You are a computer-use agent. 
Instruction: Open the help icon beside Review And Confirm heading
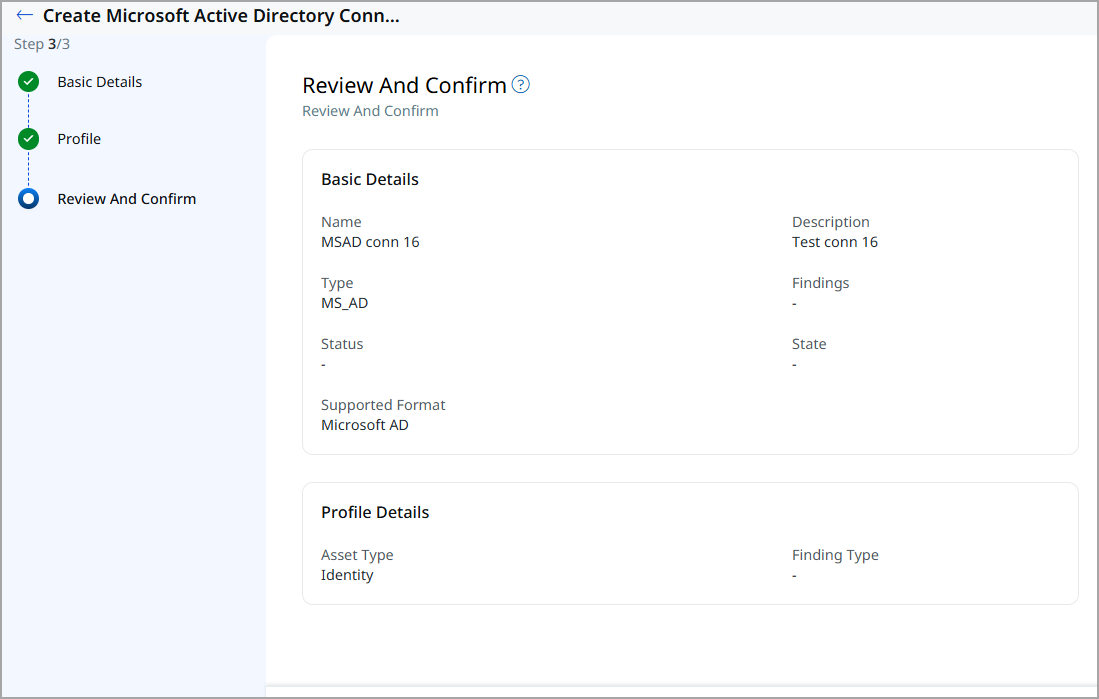520,85
